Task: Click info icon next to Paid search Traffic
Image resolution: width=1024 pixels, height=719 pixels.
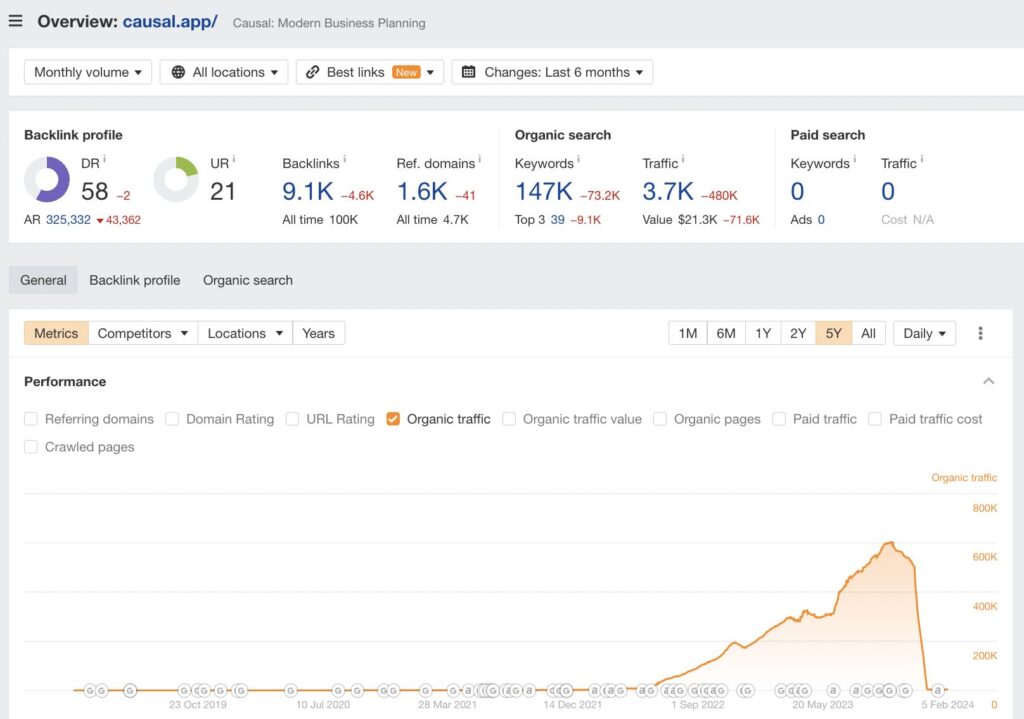Action: coord(921,159)
